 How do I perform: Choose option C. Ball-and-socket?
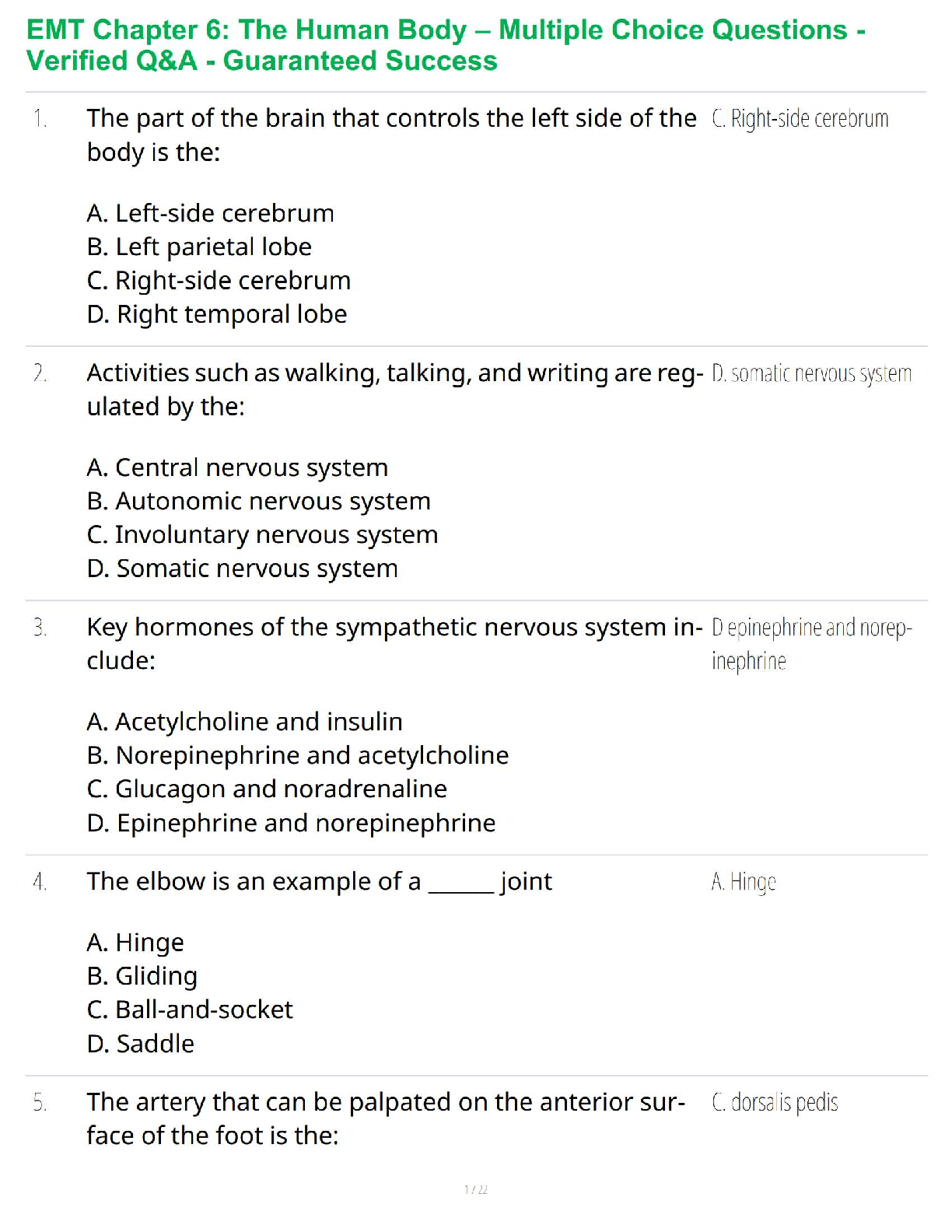click(190, 1010)
